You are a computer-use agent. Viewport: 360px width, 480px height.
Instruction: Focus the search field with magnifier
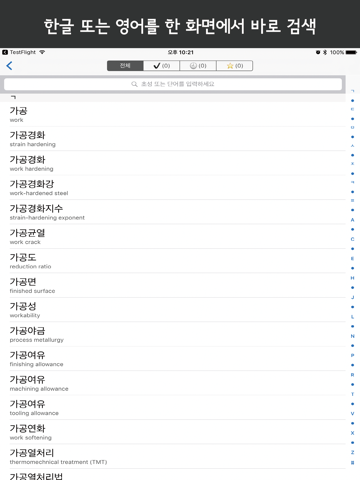173,84
